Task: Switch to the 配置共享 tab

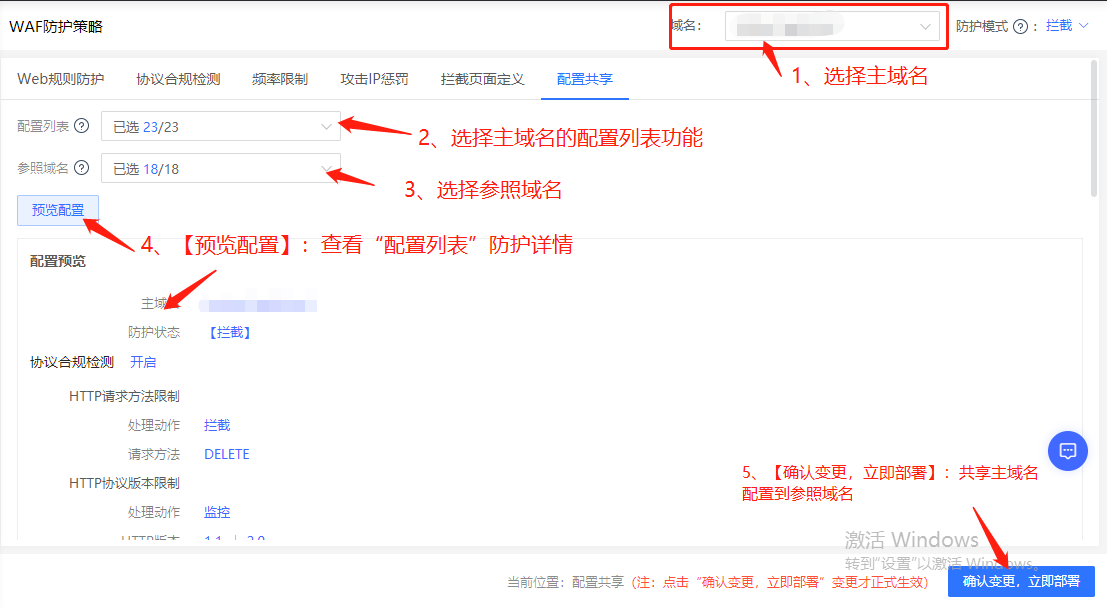Action: click(585, 79)
